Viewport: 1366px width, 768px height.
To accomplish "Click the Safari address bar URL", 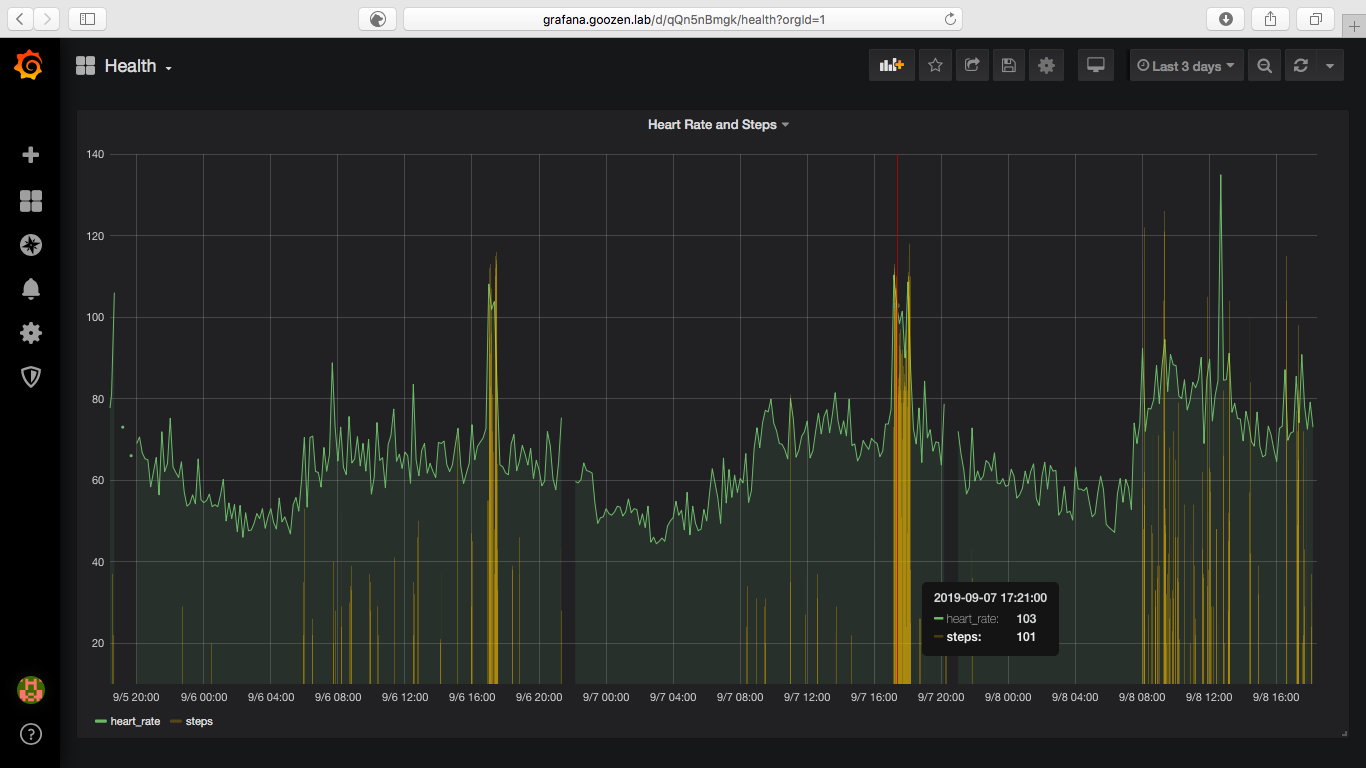I will tap(683, 19).
